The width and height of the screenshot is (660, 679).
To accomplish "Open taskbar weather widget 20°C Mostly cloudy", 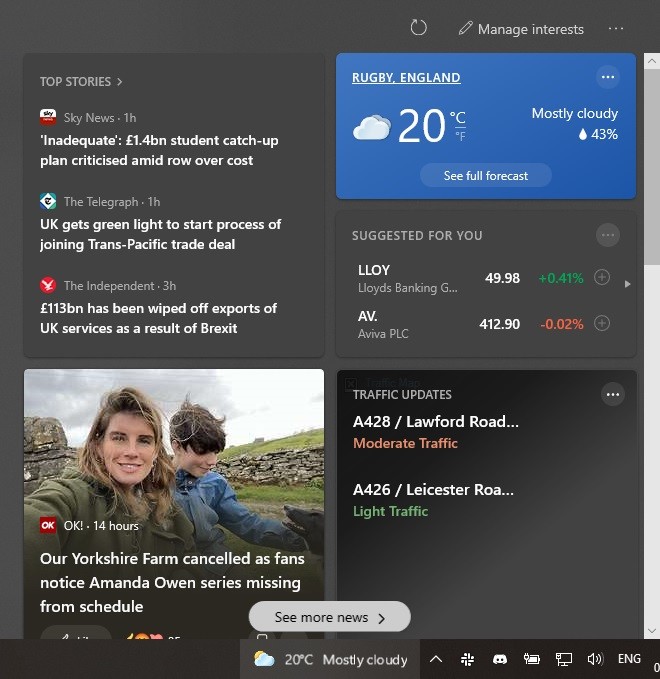I will pos(330,659).
